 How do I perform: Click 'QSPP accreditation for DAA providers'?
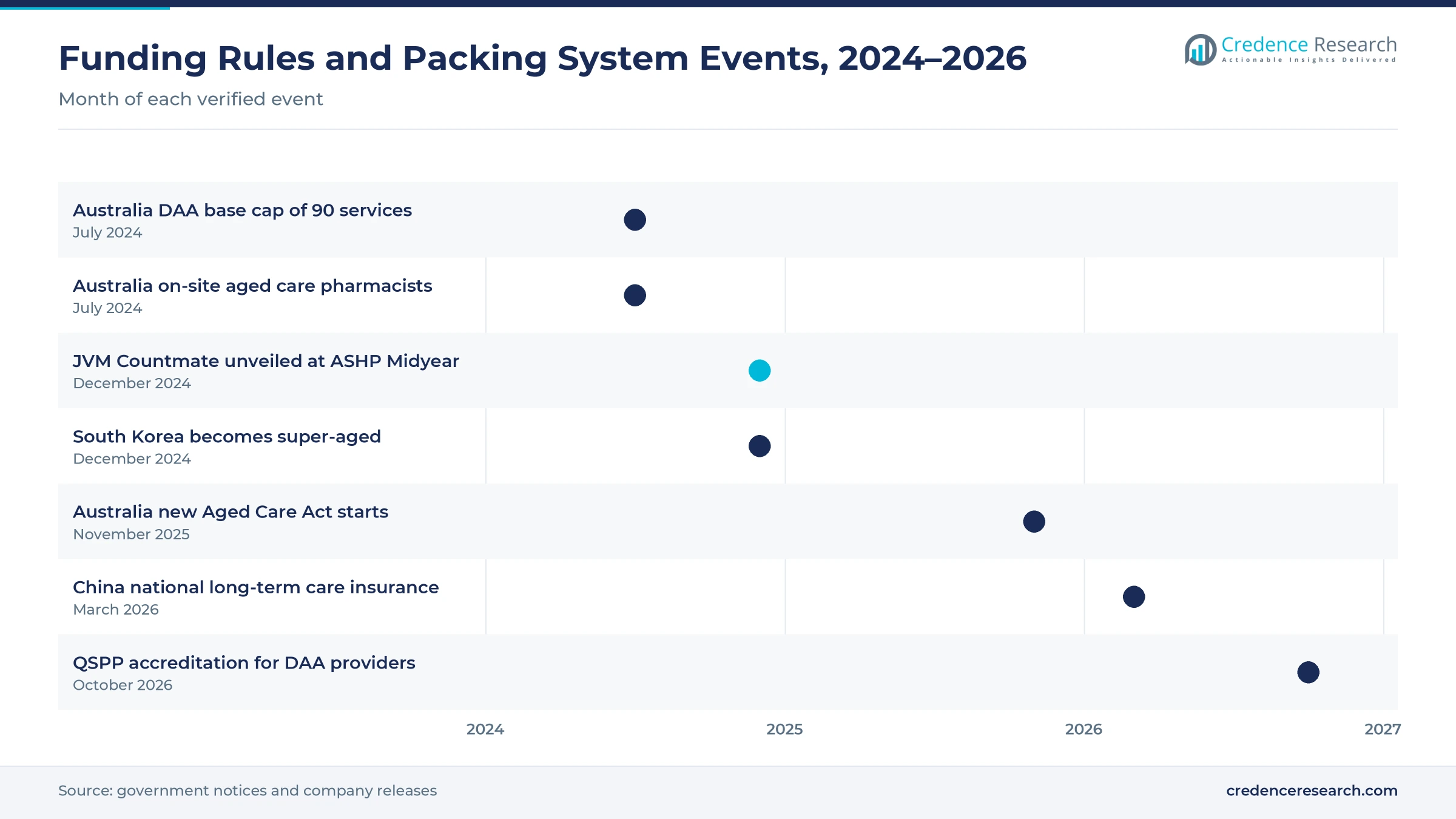244,662
